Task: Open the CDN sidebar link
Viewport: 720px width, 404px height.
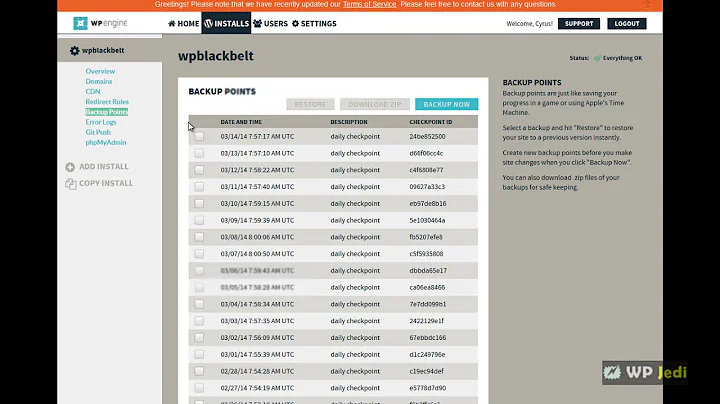Action: pos(93,91)
